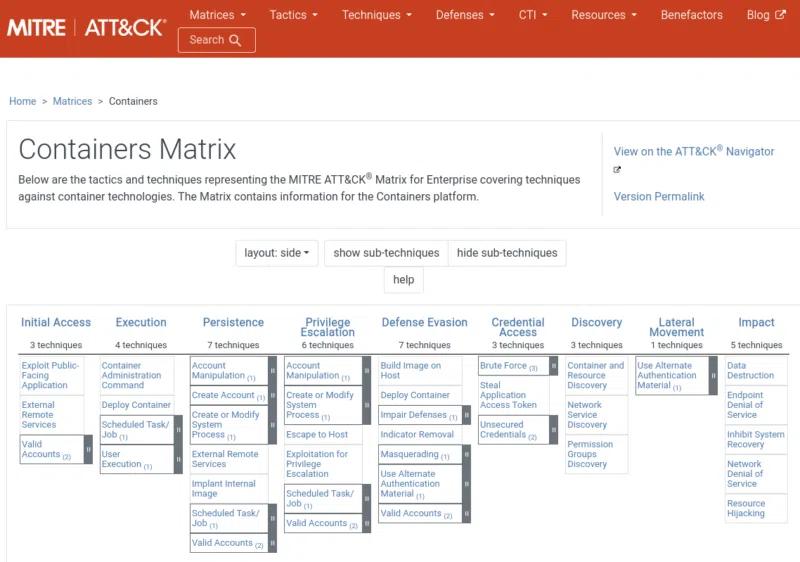The width and height of the screenshot is (800, 562).
Task: Expand handle for Valid Accounts in Defense Evasion
Action: 466,513
